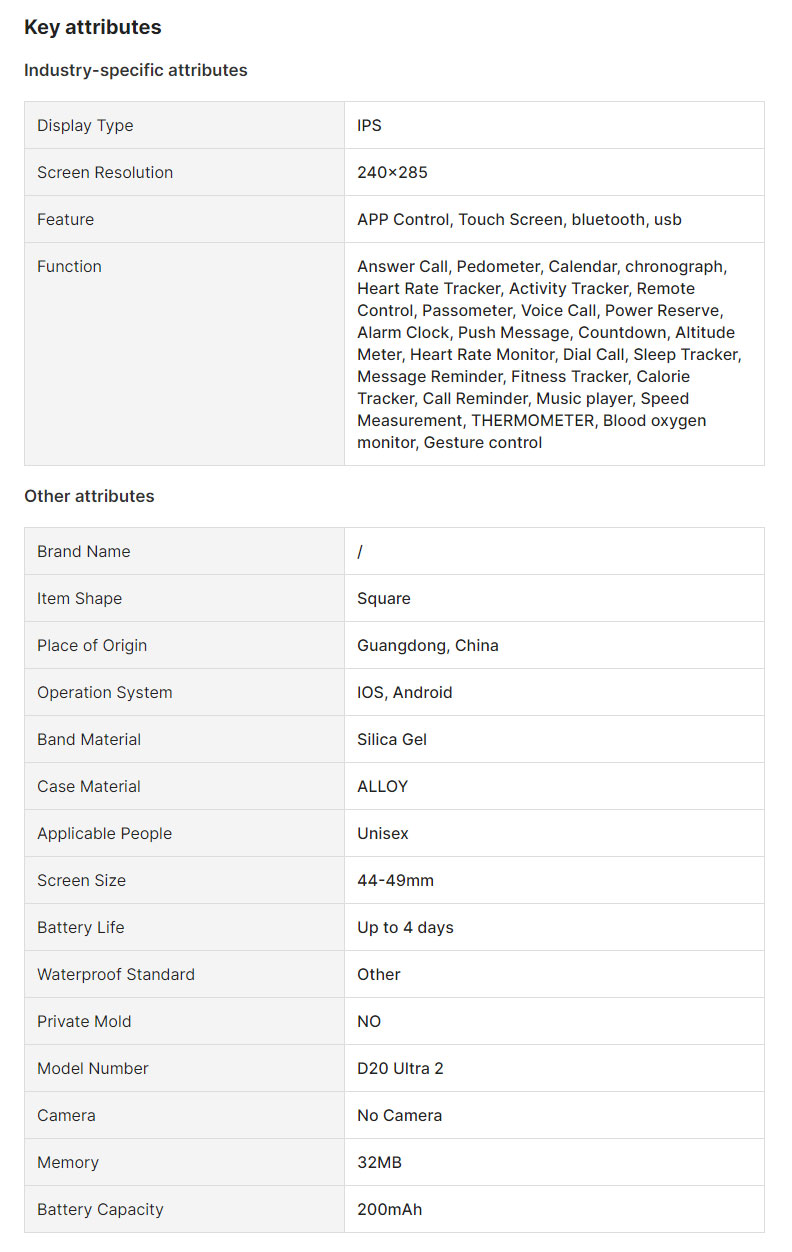Select the ALLOY case material value
The image size is (792, 1252).
(x=383, y=787)
